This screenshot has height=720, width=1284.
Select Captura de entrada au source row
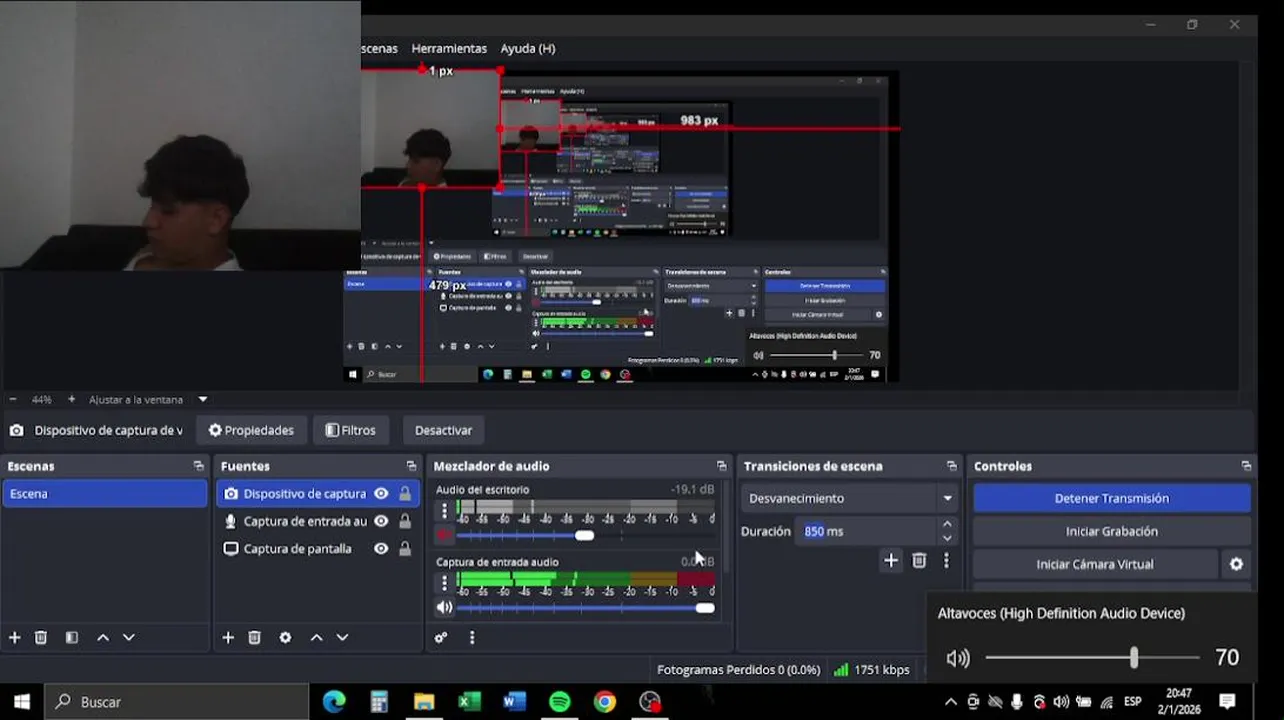click(x=317, y=521)
